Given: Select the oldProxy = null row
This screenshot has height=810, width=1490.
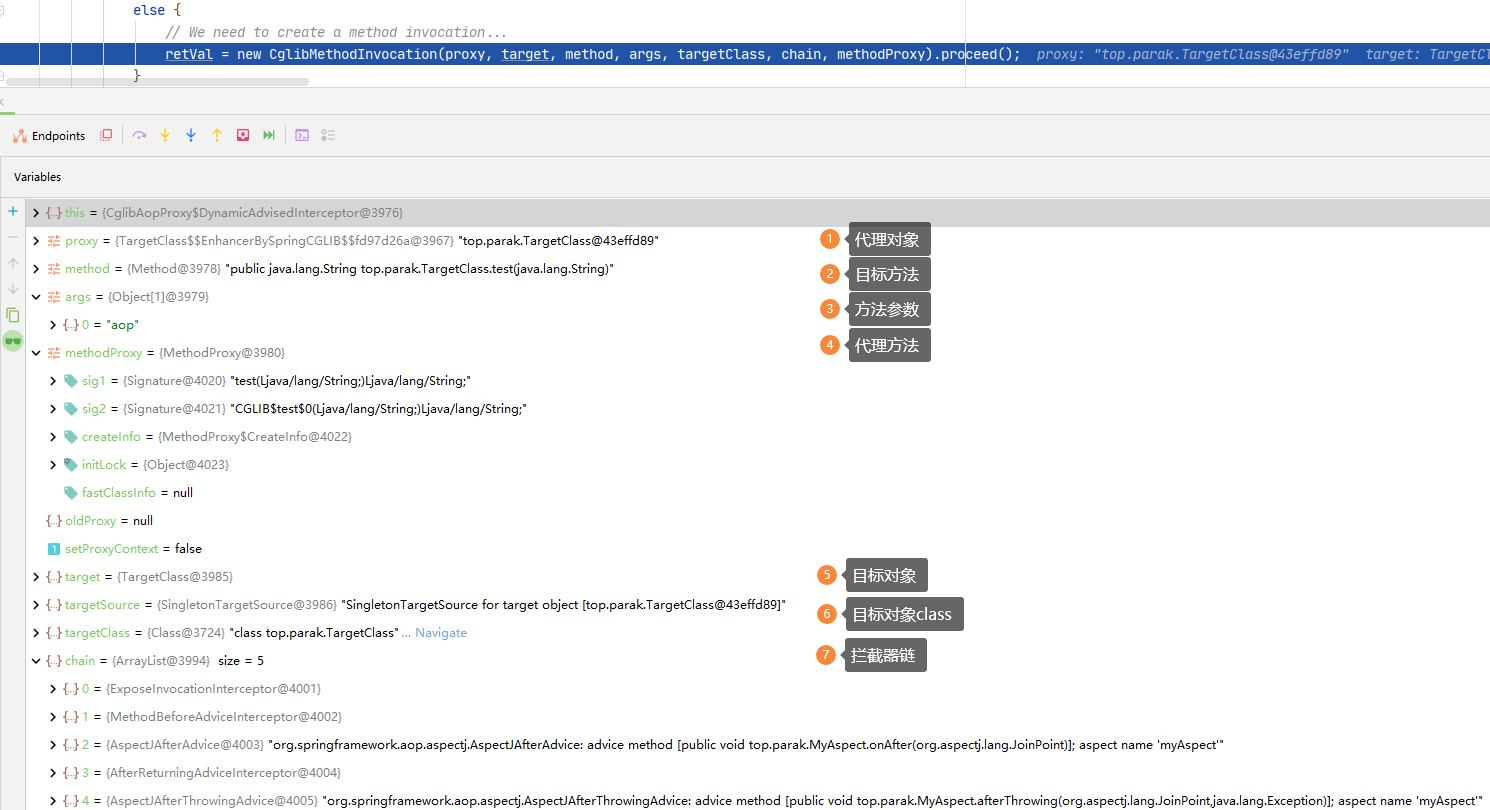Looking at the screenshot, I should [757, 521].
